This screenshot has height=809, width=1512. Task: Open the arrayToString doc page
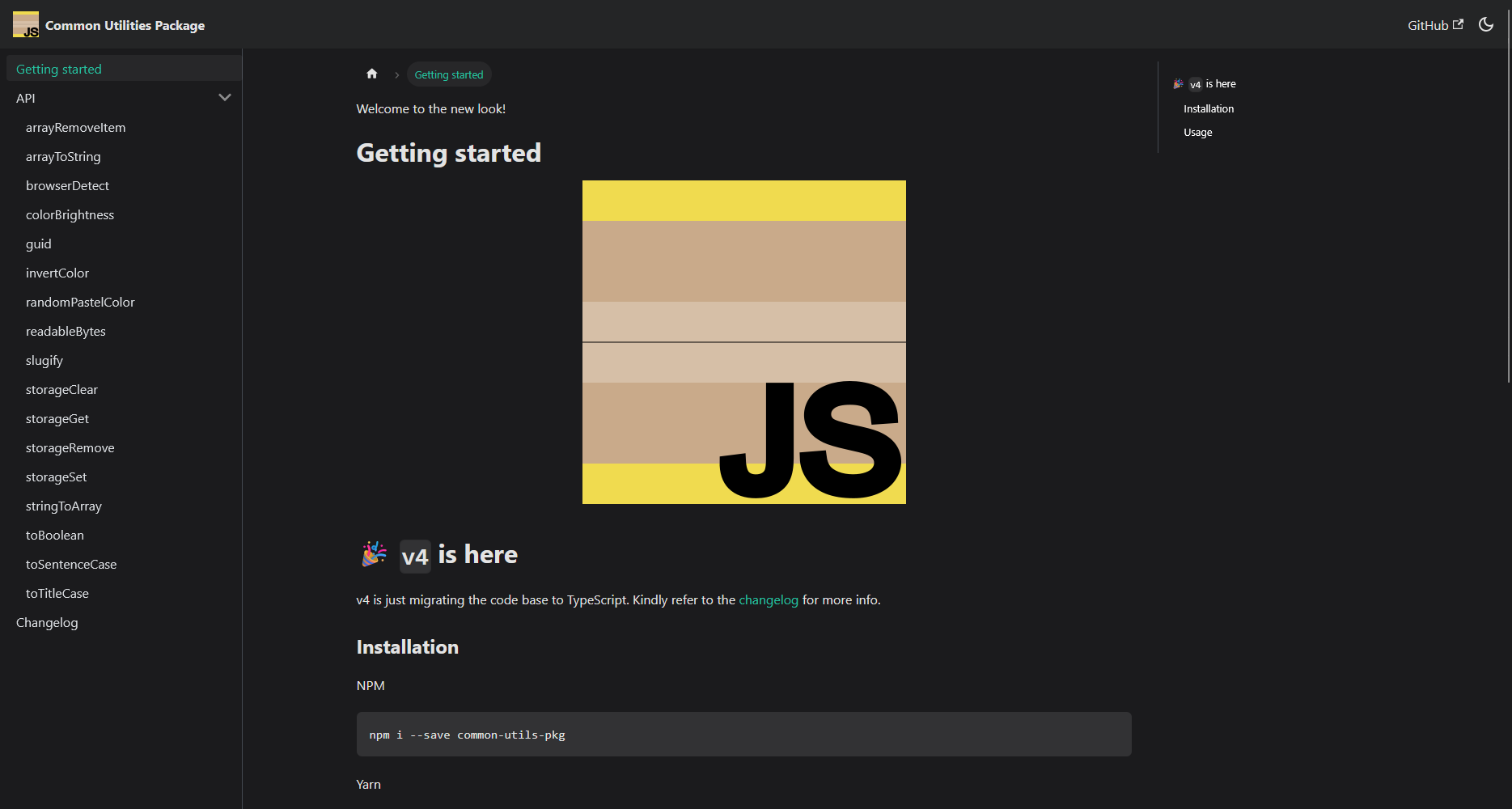coord(63,156)
